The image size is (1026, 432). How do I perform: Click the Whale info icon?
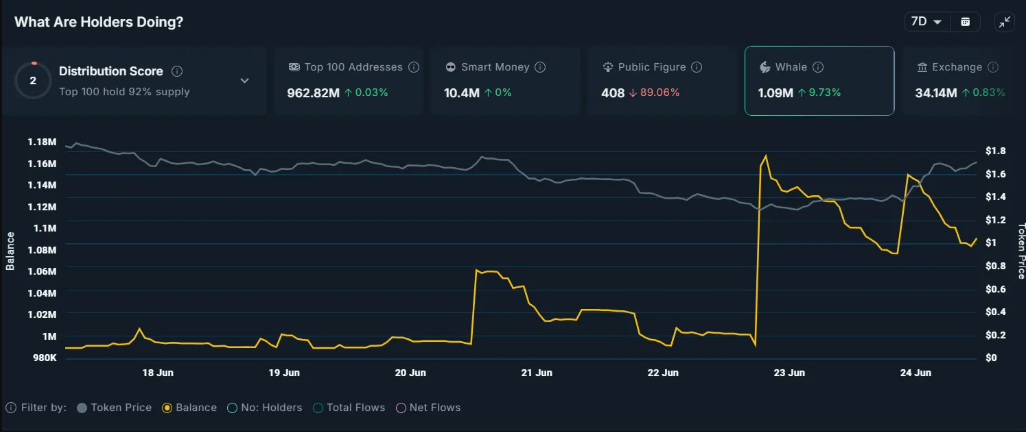click(x=817, y=68)
